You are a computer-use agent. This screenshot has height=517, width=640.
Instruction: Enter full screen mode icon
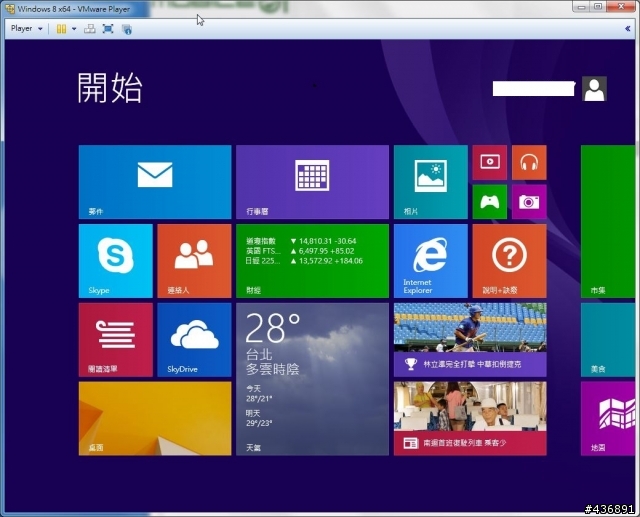tap(108, 29)
